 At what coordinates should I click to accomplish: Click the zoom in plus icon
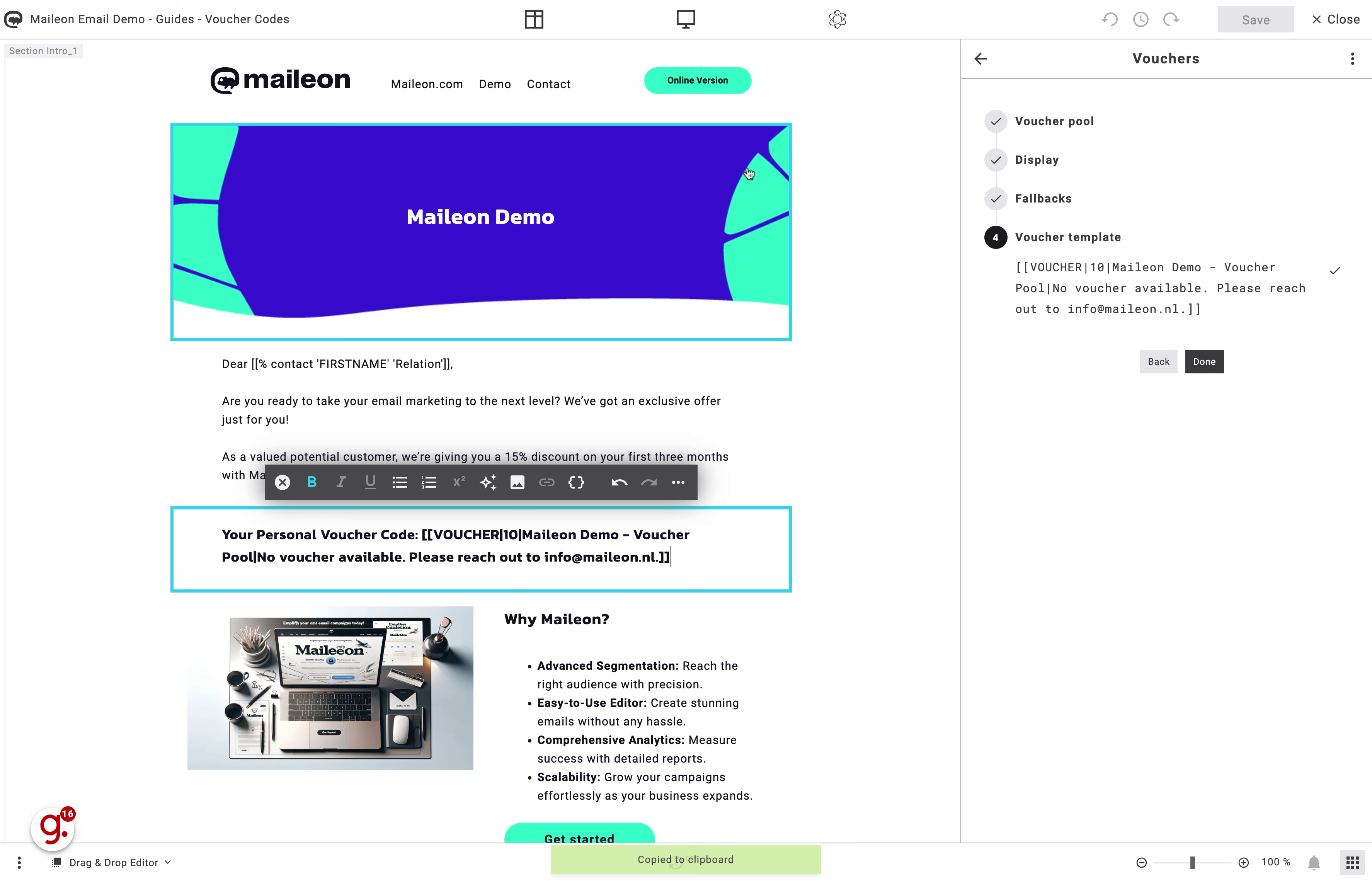point(1244,863)
